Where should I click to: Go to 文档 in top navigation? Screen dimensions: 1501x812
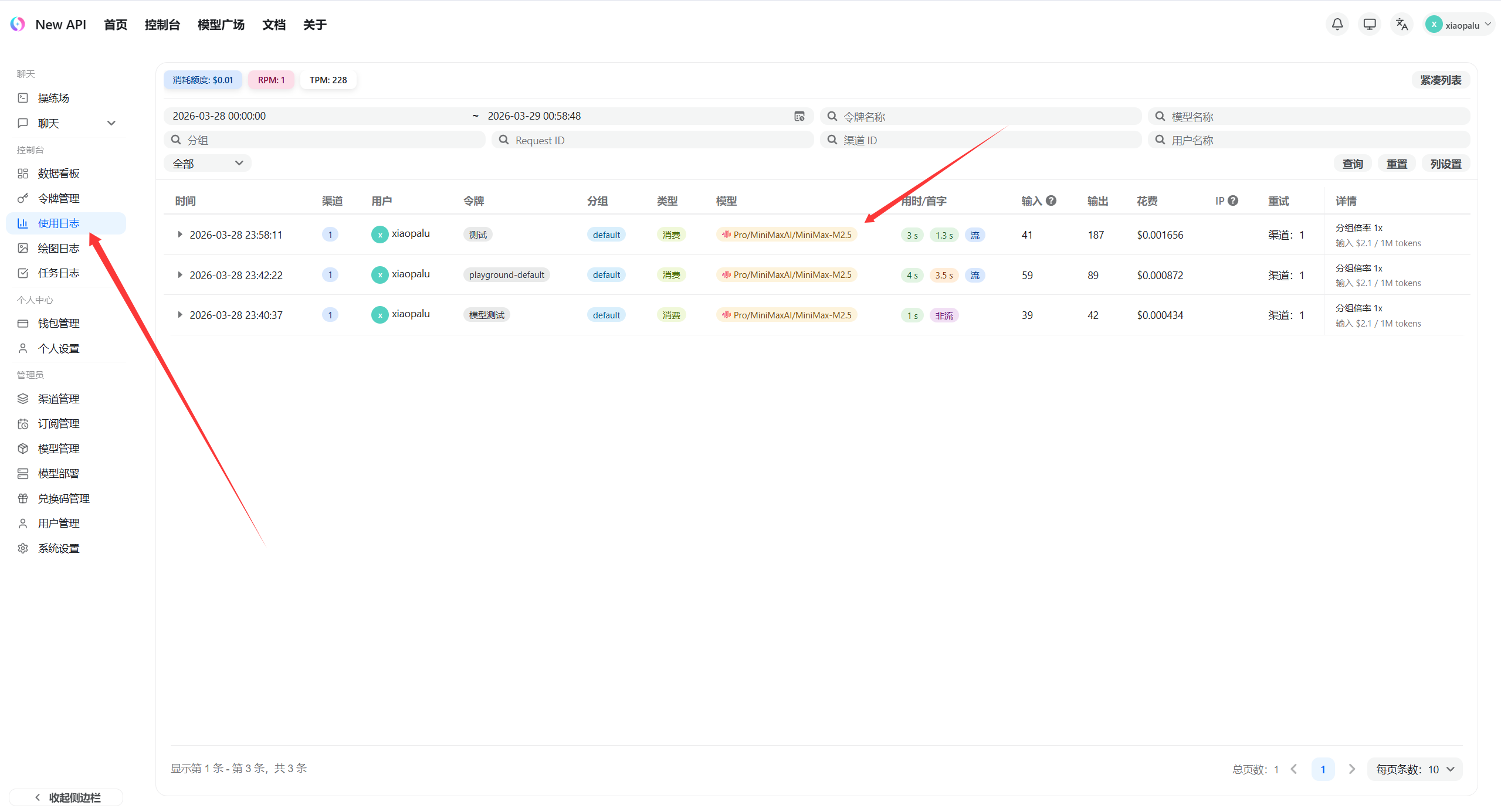[273, 25]
